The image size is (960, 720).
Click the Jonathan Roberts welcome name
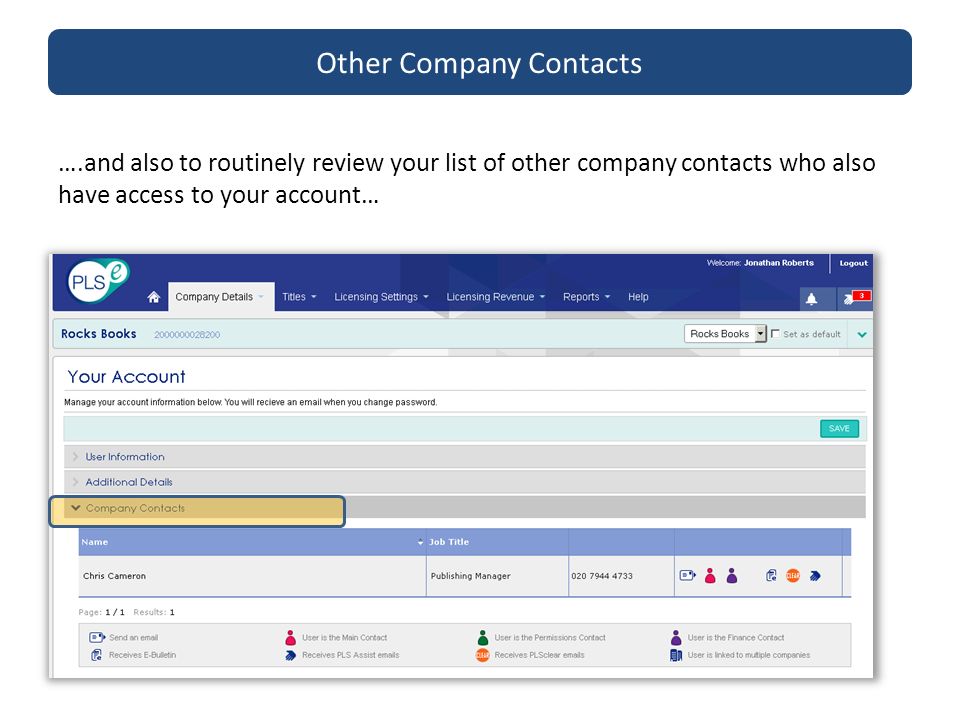(x=779, y=263)
